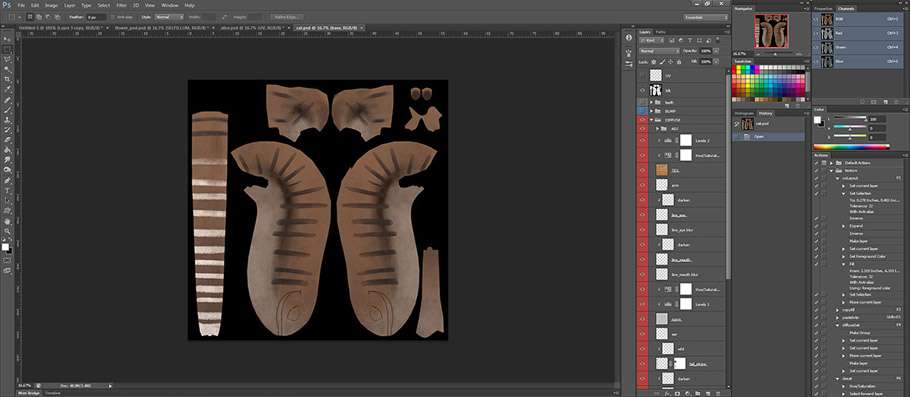
Task: Toggle visibility of Levels 2 adjustment layer
Action: click(642, 140)
